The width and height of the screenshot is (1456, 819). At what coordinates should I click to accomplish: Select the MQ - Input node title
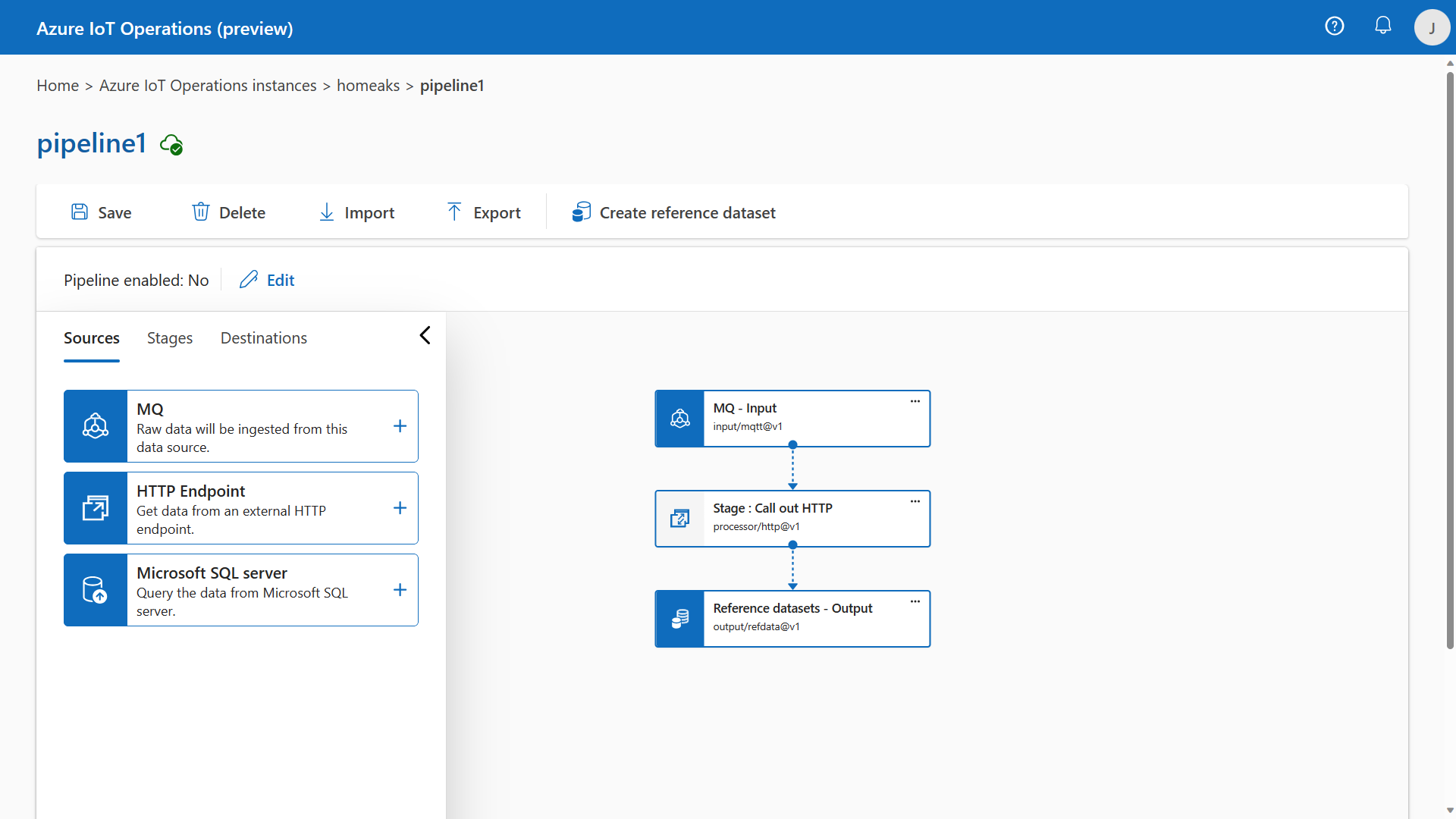[745, 408]
